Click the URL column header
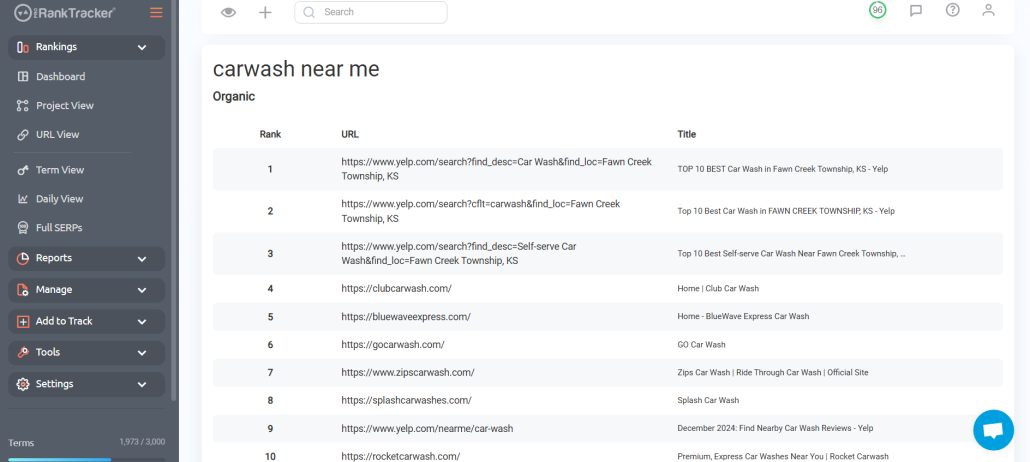The height and width of the screenshot is (462, 1030). click(350, 134)
